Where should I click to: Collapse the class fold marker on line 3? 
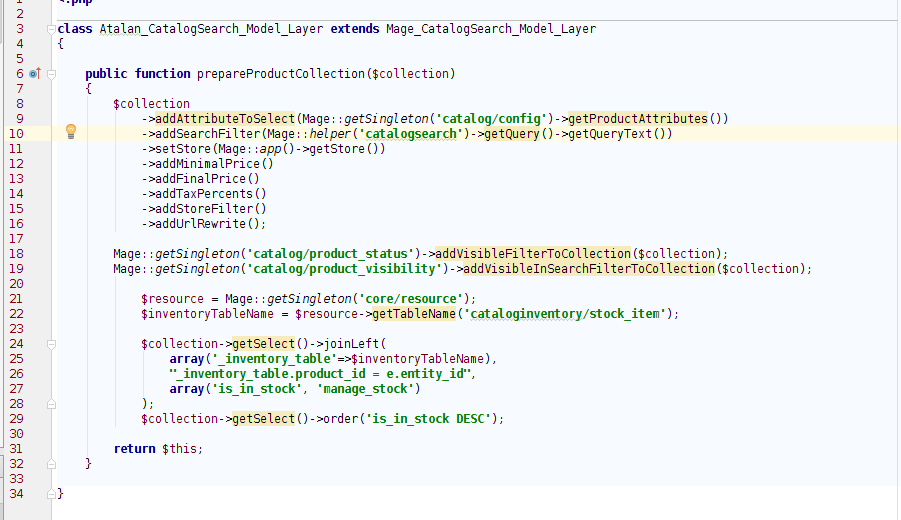(x=51, y=29)
